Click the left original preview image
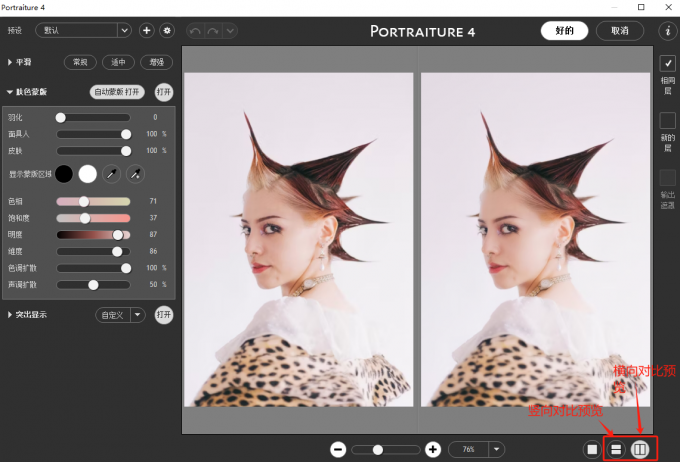 [299, 239]
